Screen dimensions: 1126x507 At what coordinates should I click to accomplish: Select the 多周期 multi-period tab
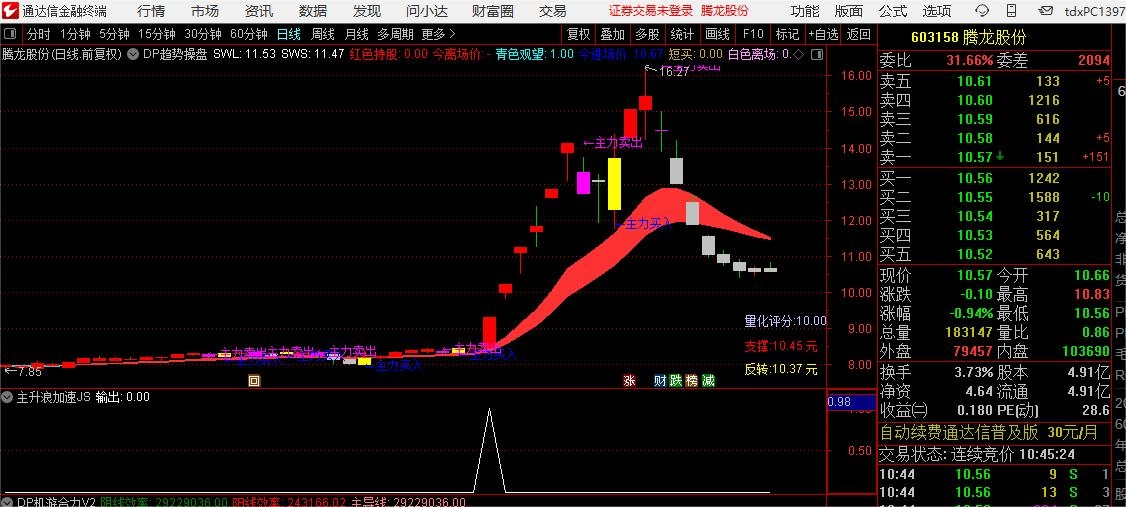[x=395, y=34]
